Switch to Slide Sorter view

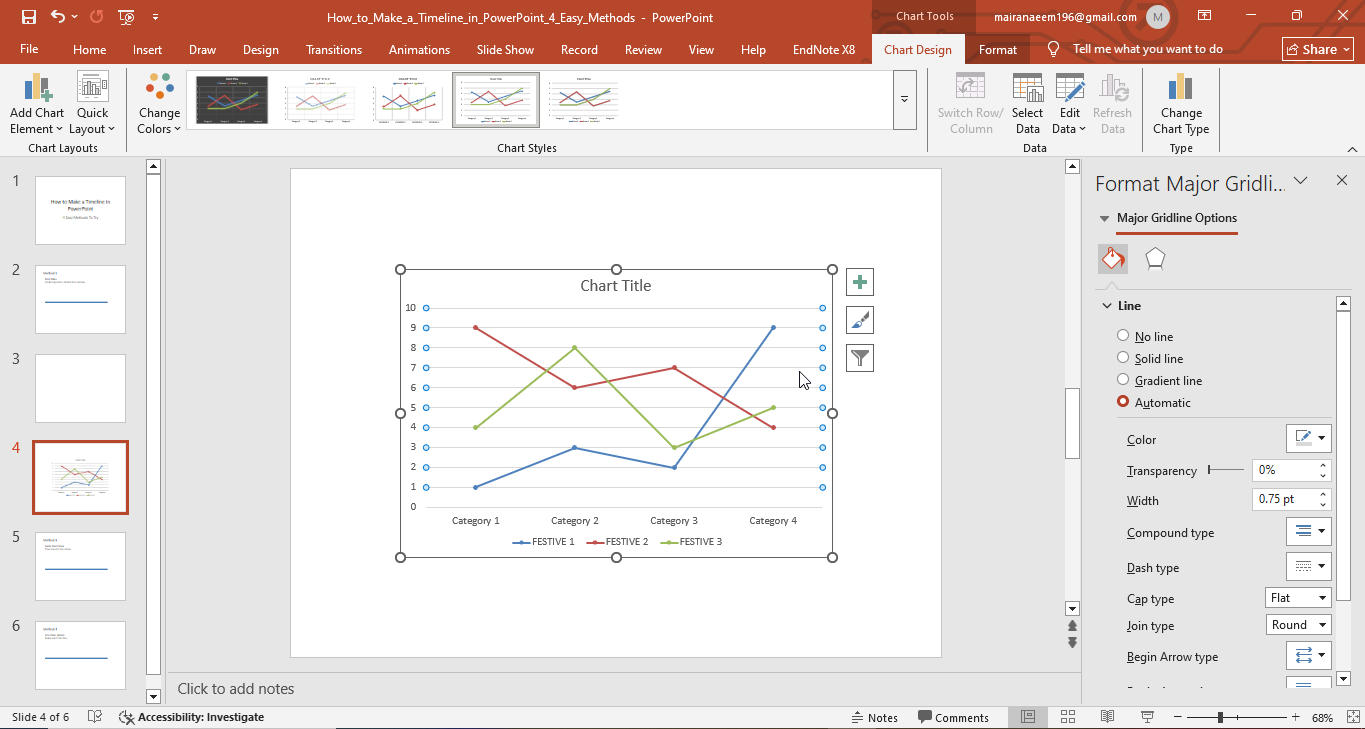1068,717
